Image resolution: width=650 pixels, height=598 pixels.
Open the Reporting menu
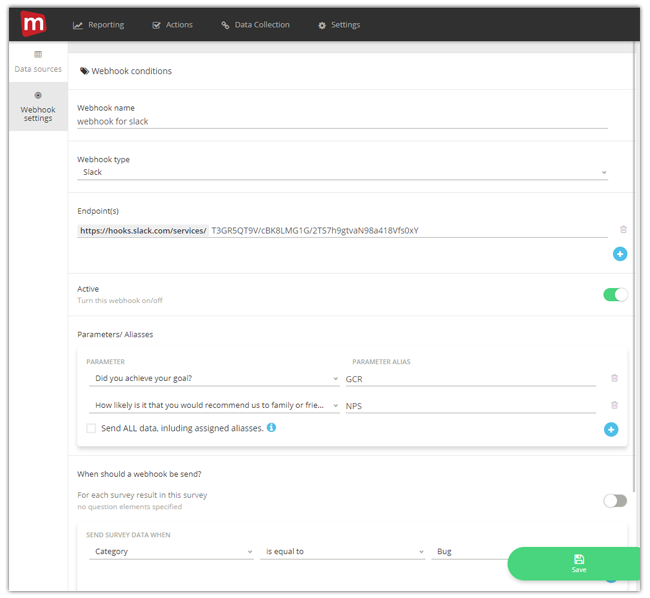(99, 25)
